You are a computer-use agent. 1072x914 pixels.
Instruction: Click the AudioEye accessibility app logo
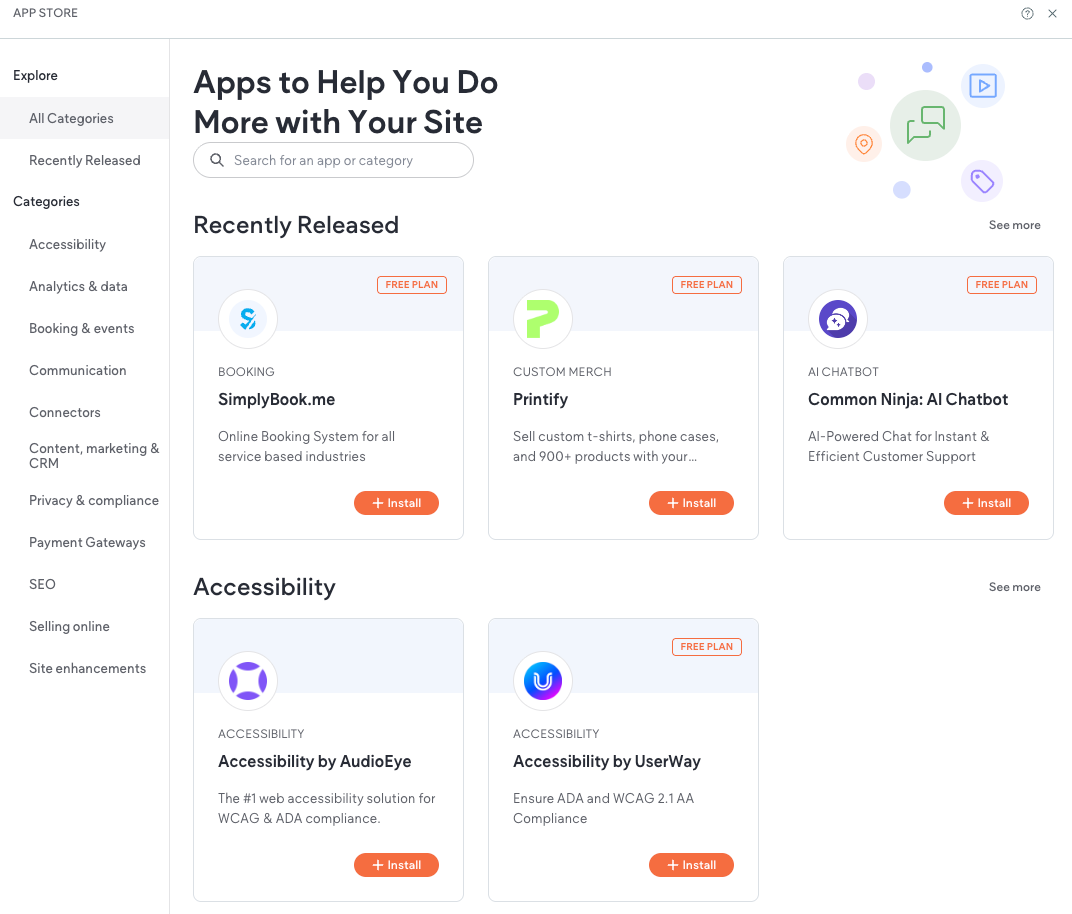click(x=247, y=681)
